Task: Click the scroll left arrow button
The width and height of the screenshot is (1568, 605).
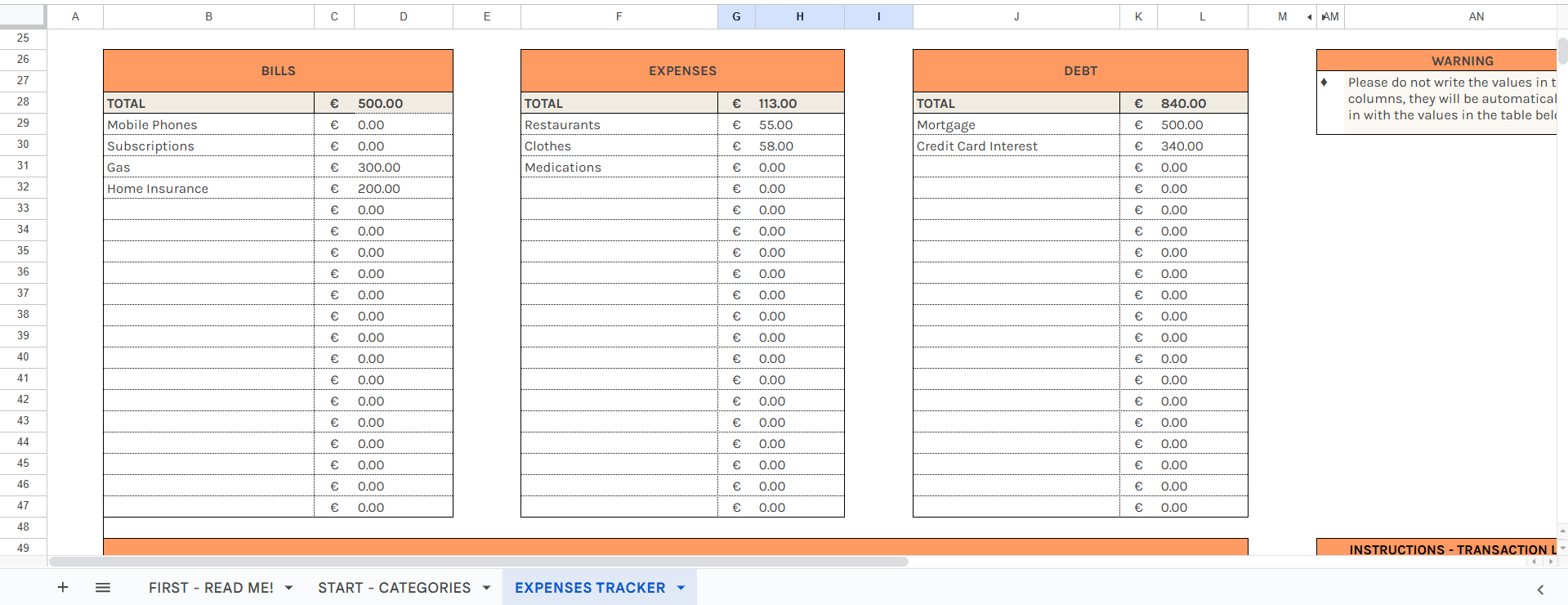Action: tap(1534, 562)
